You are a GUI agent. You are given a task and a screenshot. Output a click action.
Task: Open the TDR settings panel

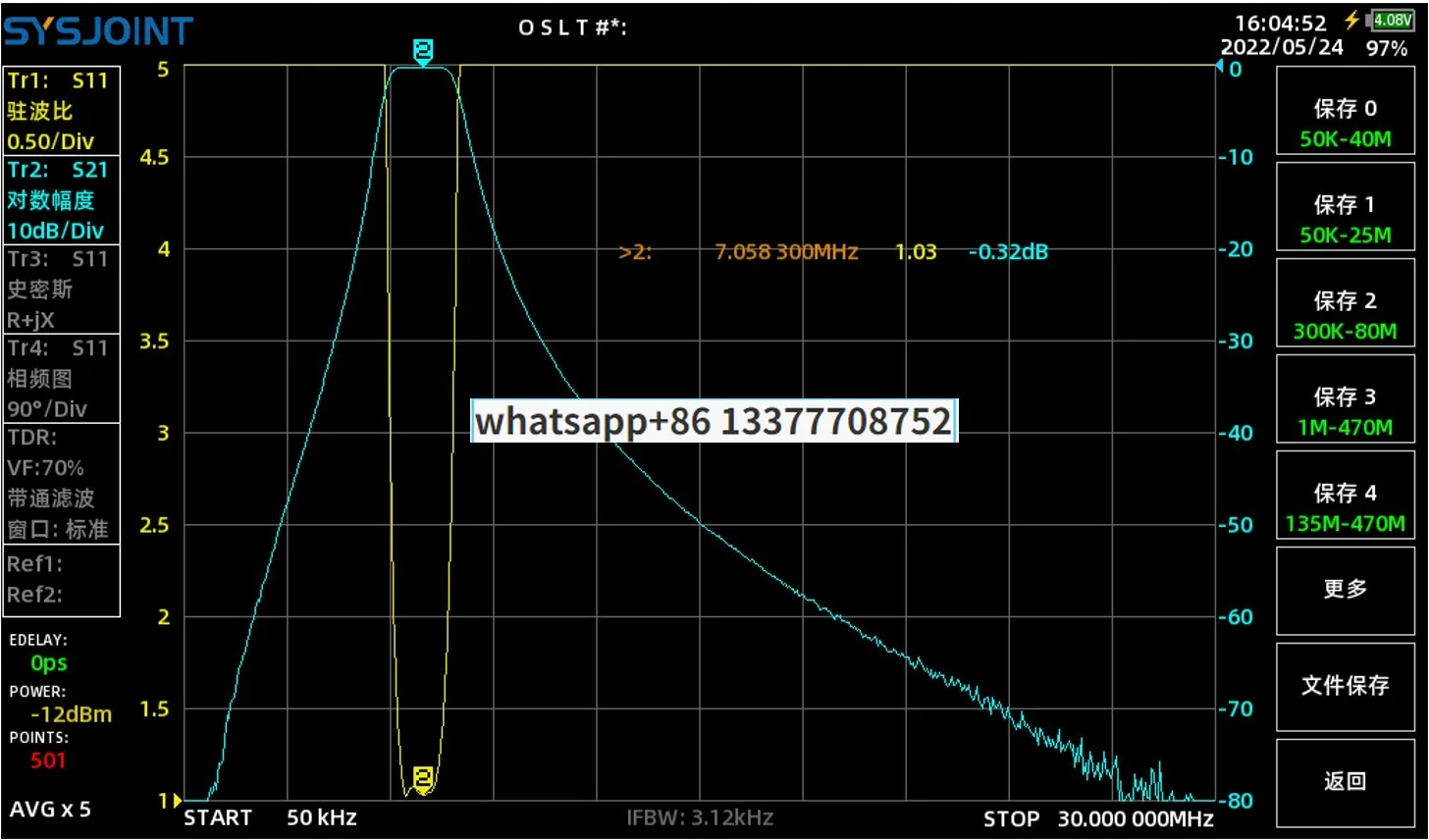62,483
